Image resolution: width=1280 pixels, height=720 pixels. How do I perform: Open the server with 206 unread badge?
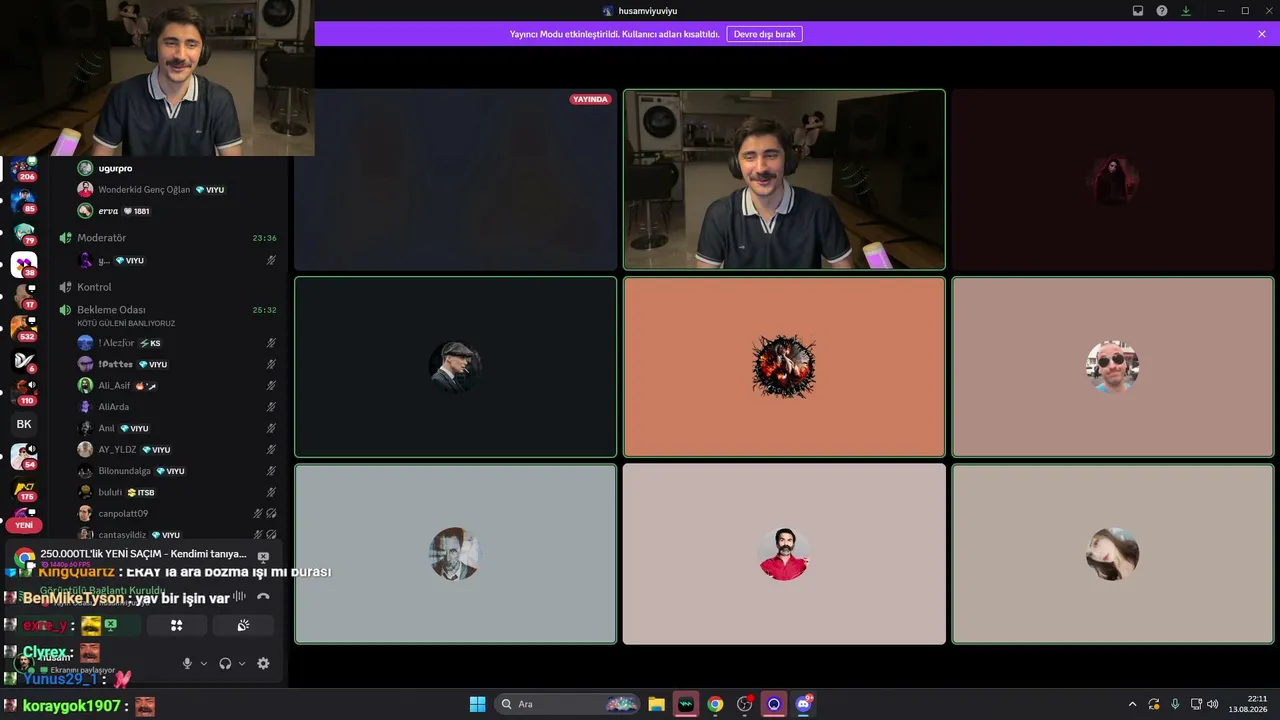click(24, 168)
